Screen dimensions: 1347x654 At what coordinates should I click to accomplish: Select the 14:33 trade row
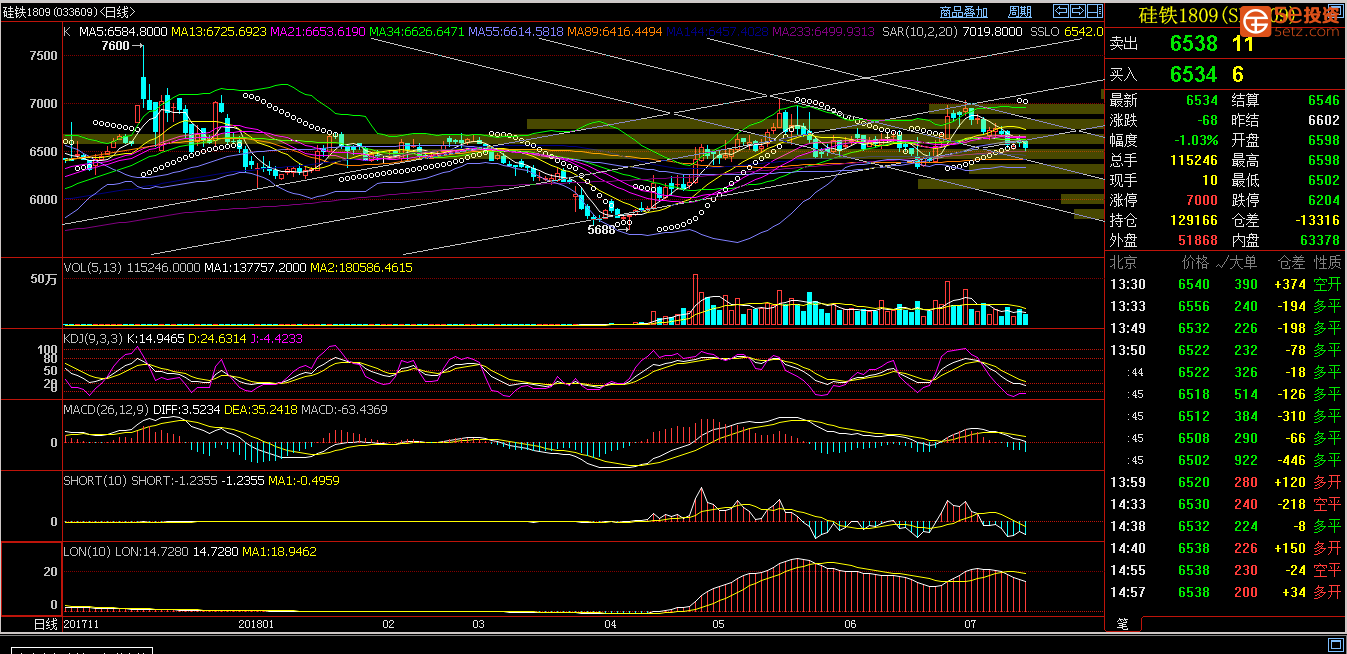pyautogui.click(x=1225, y=504)
